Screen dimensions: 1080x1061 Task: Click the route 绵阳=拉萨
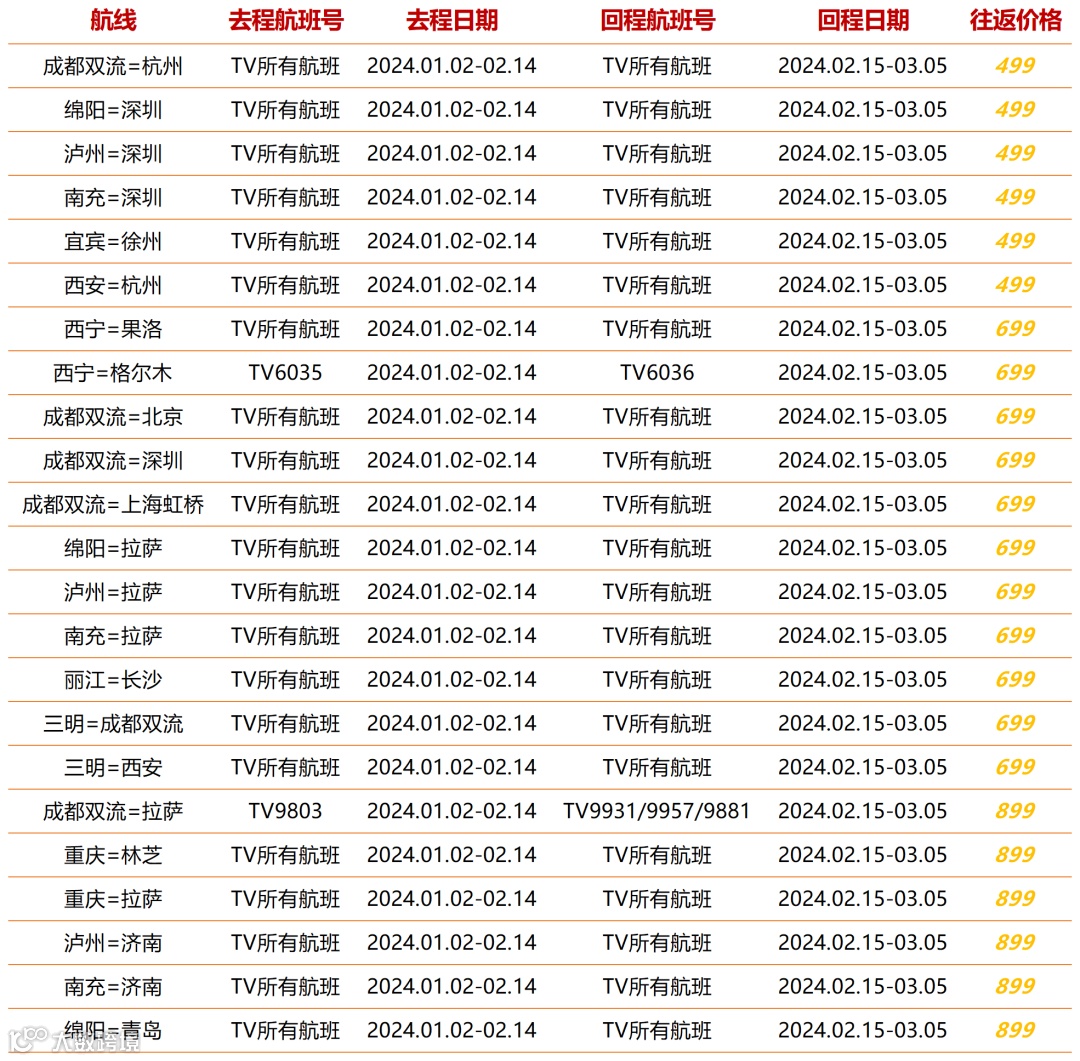[x=113, y=548]
